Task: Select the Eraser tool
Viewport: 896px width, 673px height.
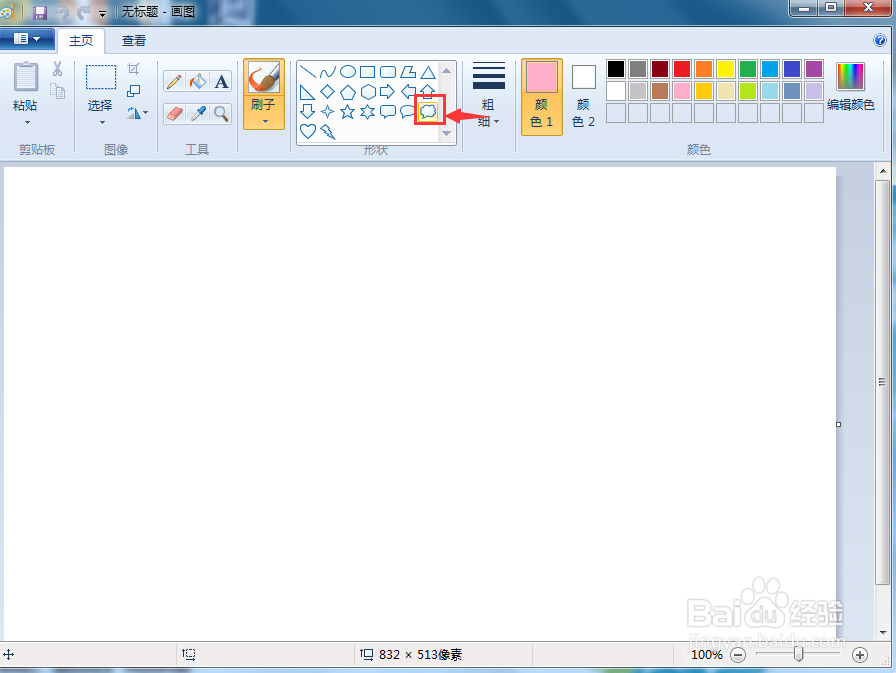Action: click(x=174, y=114)
